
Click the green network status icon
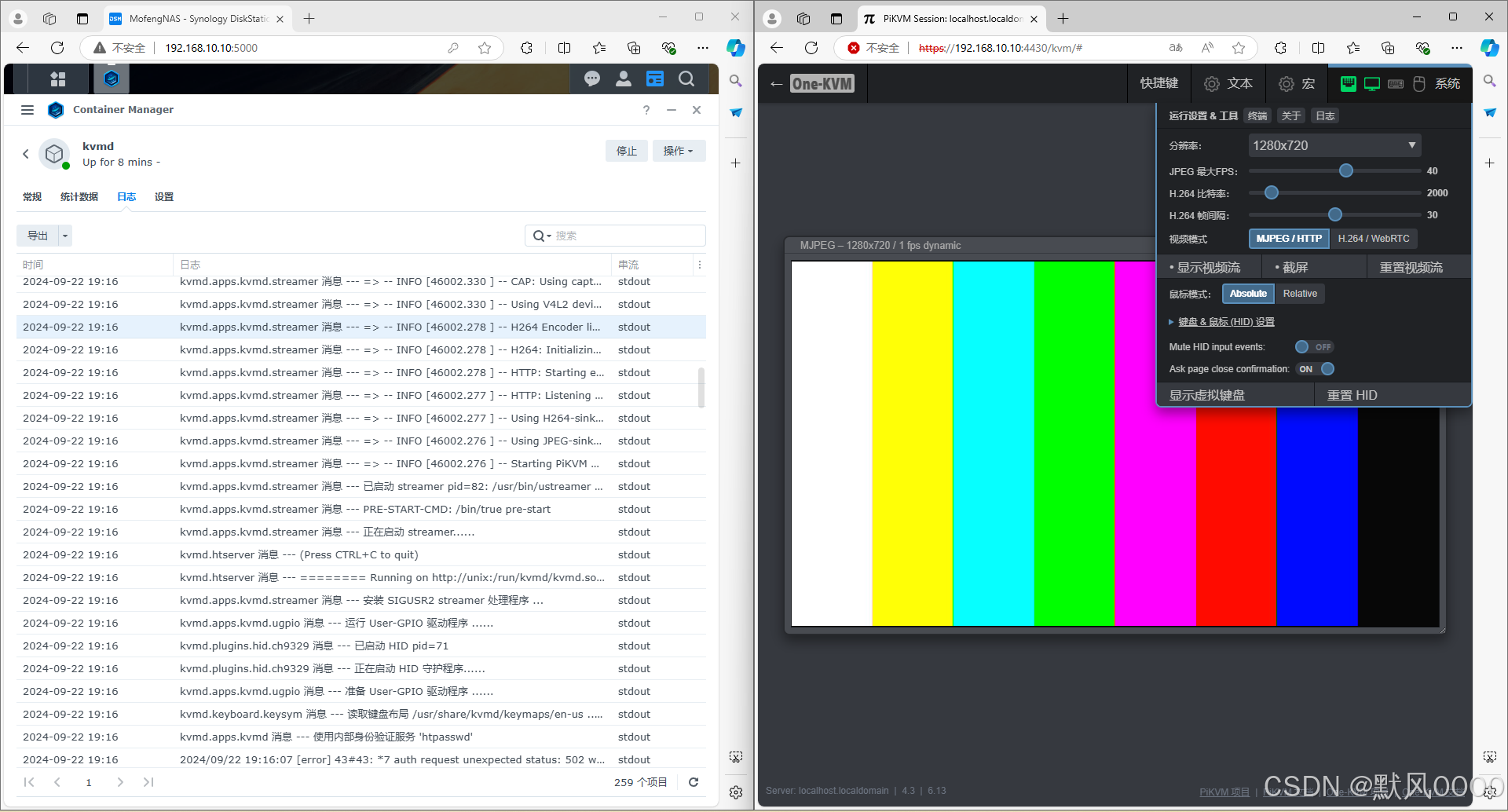[1349, 84]
